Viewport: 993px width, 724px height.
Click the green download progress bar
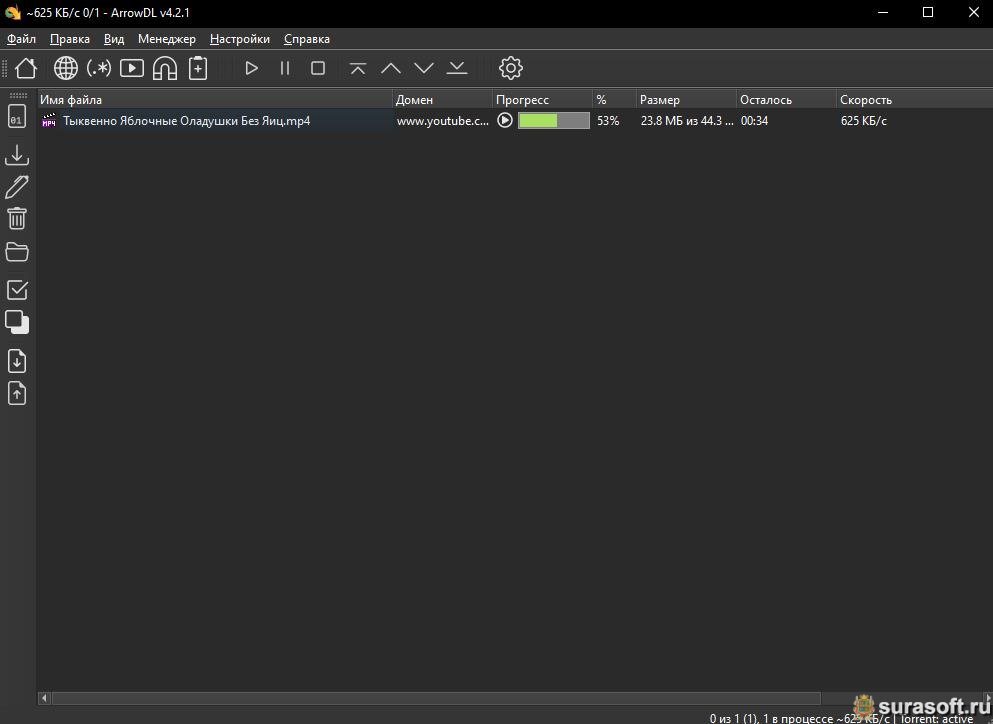coord(553,121)
